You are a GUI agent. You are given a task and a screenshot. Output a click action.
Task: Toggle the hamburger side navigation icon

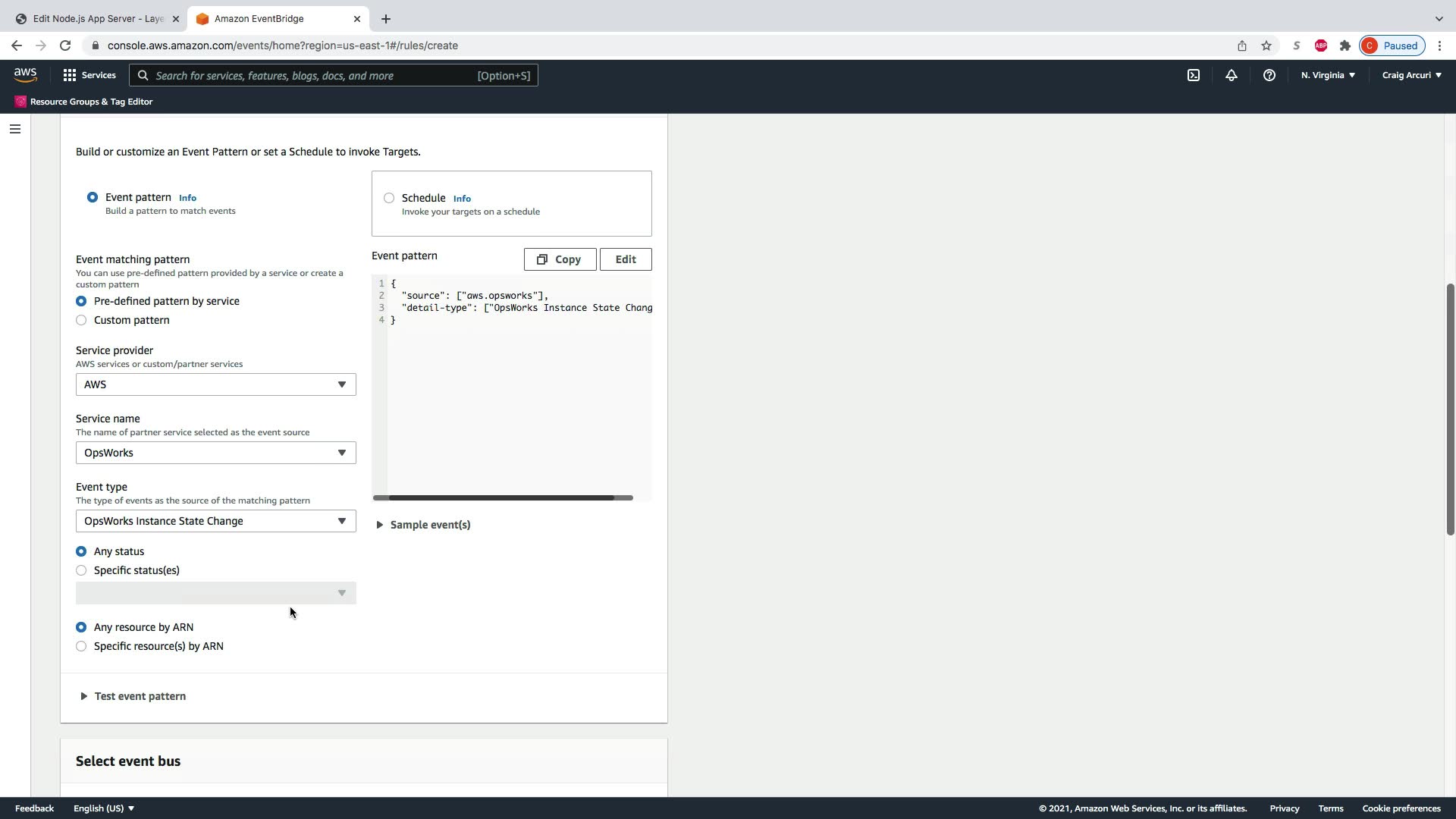click(14, 129)
